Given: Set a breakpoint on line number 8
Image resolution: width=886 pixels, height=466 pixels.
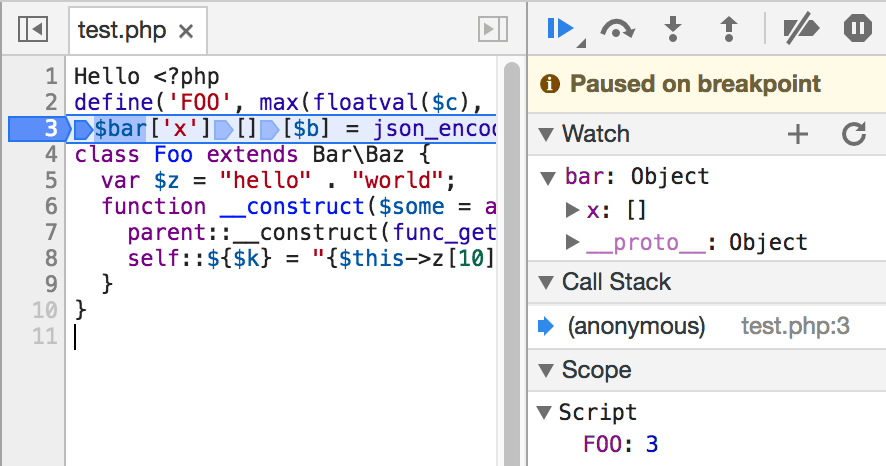Looking at the screenshot, I should point(51,258).
